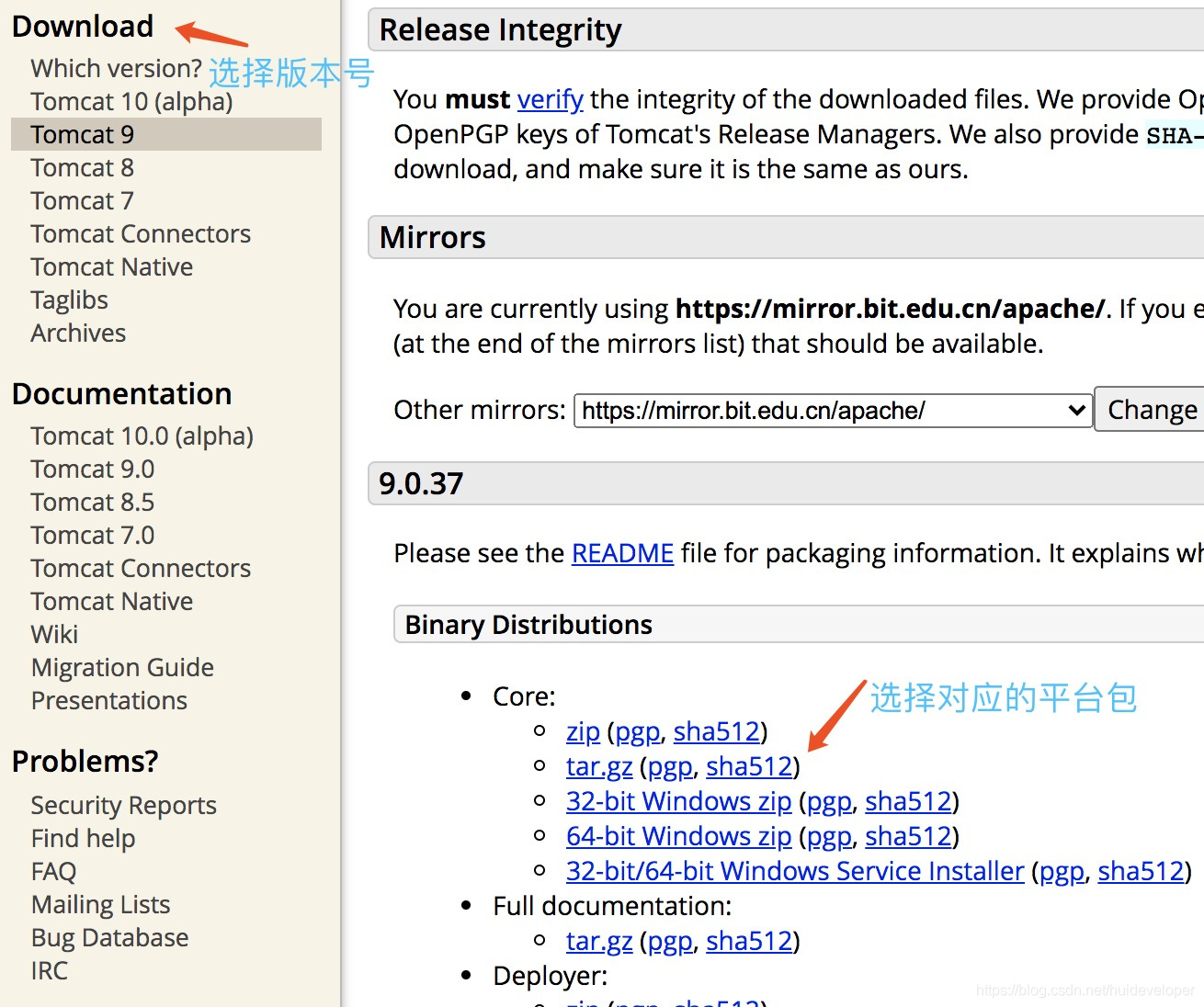The image size is (1204, 1007).
Task: Open the pgp signature for Core tar.gz
Action: 670,766
